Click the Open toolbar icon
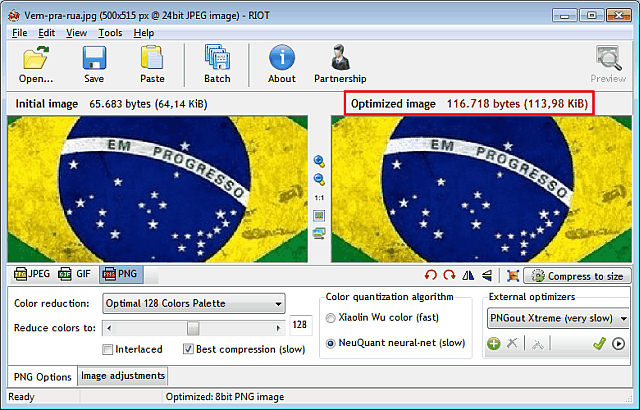Screen dimensions: 640x410 pyautogui.click(x=35, y=64)
